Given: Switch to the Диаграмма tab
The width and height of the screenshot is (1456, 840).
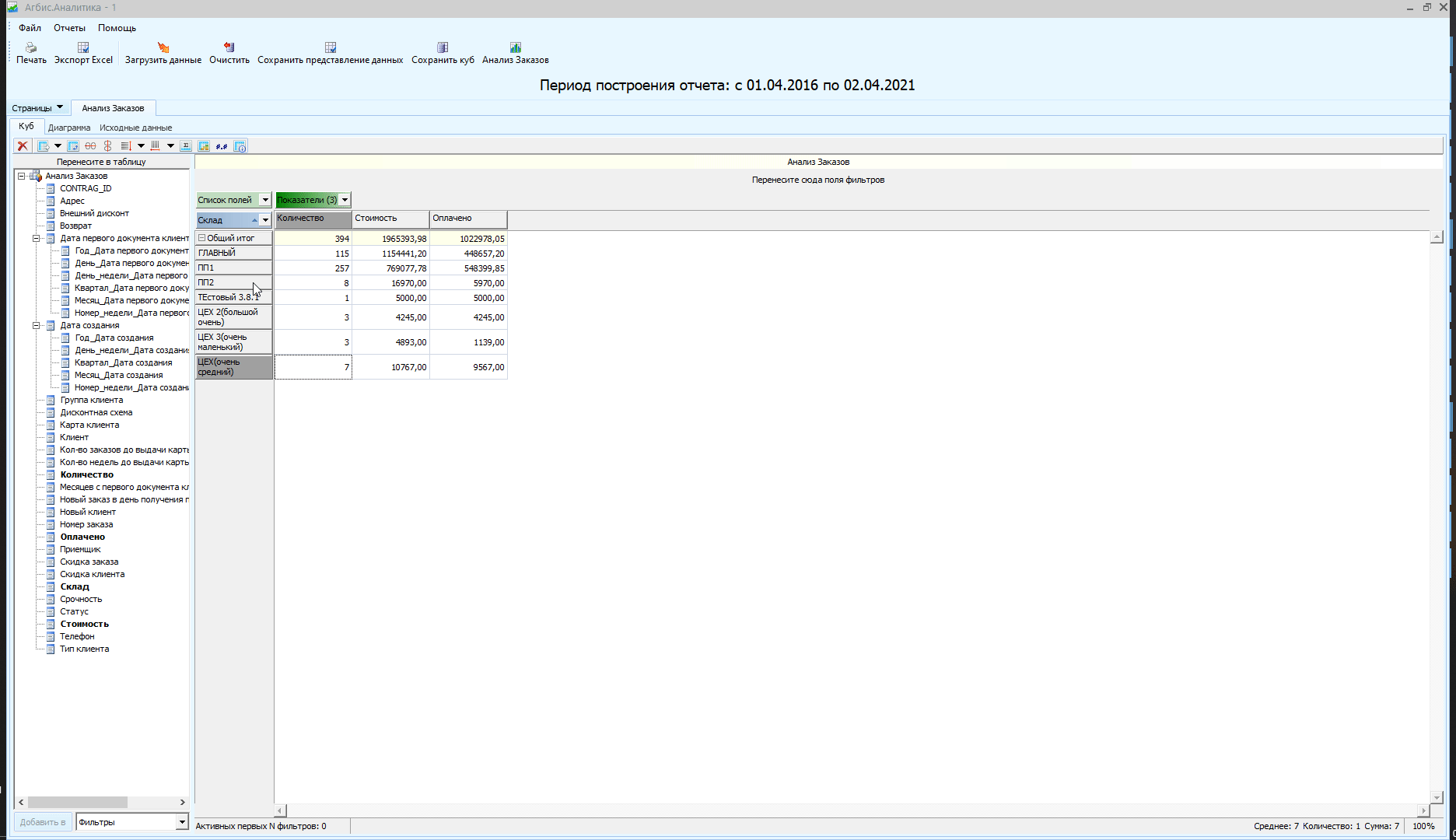Looking at the screenshot, I should pyautogui.click(x=69, y=128).
